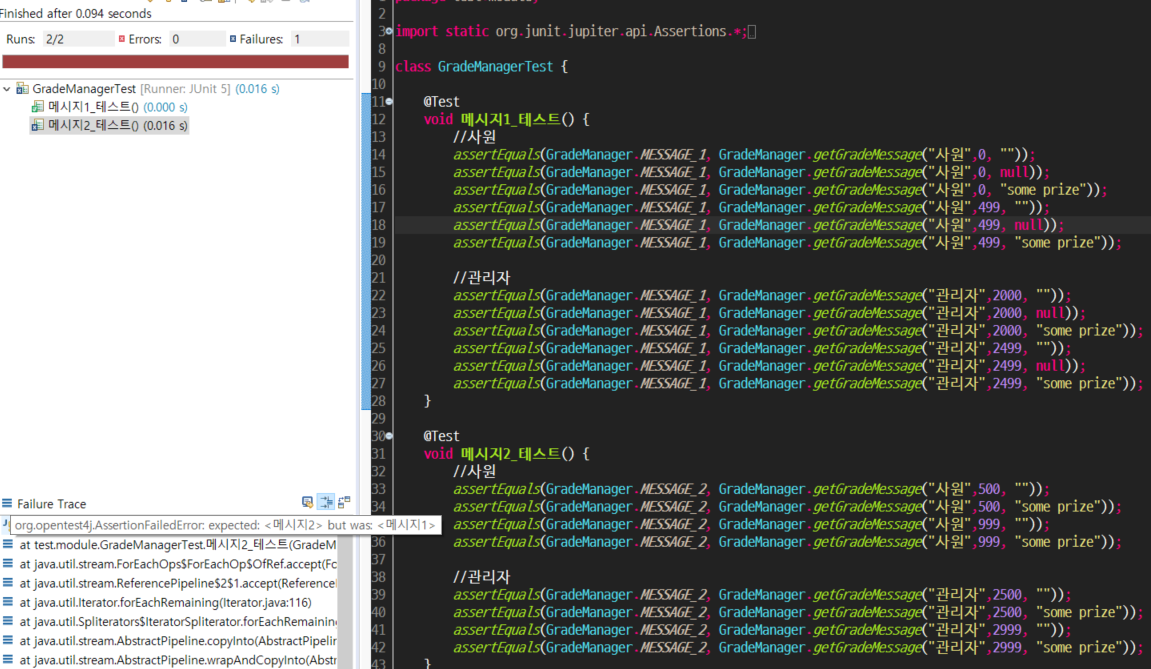Click method name 메시지2_테스트 on line 31

(510, 454)
